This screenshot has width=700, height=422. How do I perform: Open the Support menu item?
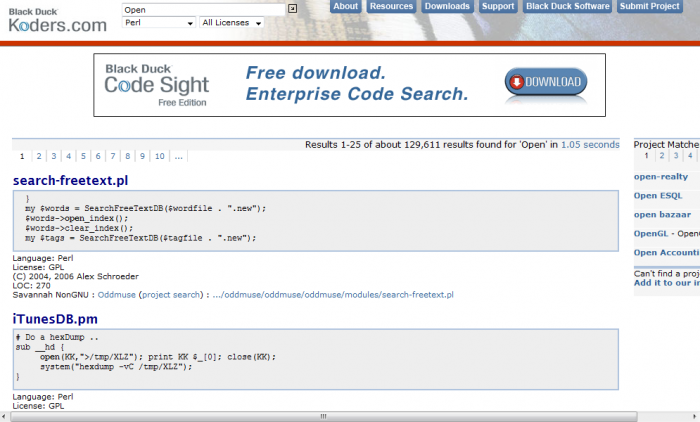tap(498, 6)
